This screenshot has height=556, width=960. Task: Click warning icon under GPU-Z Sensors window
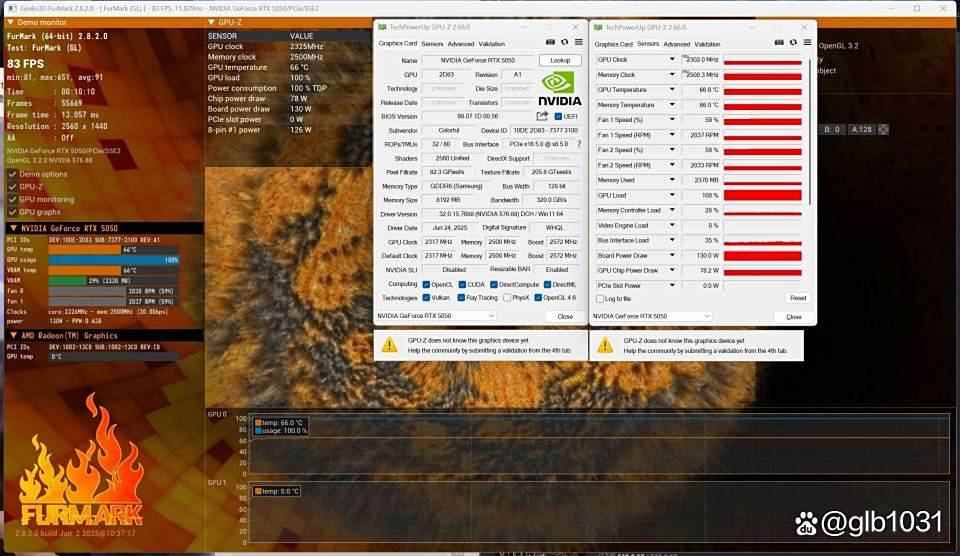tap(605, 345)
